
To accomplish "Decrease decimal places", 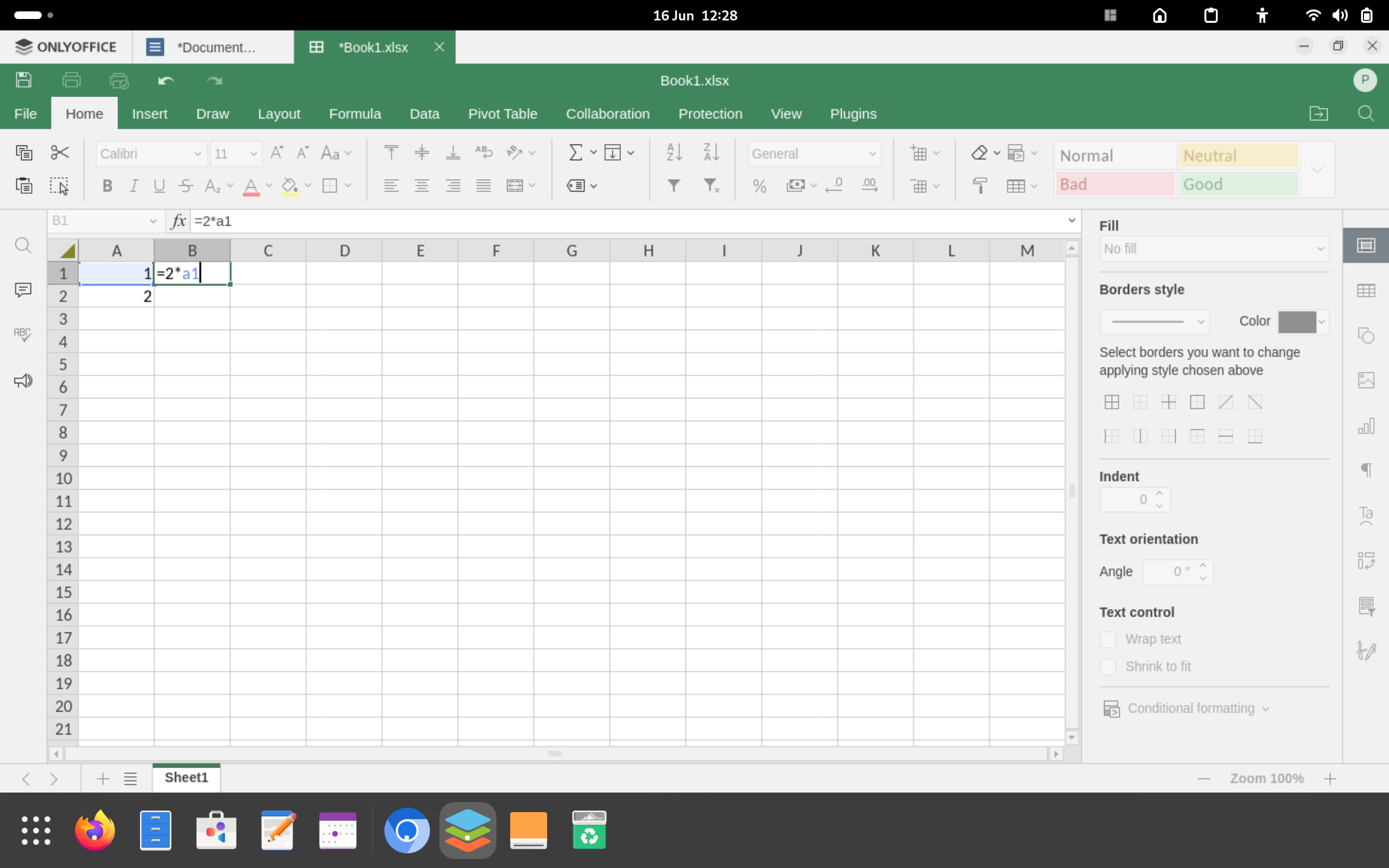I will coord(833,185).
